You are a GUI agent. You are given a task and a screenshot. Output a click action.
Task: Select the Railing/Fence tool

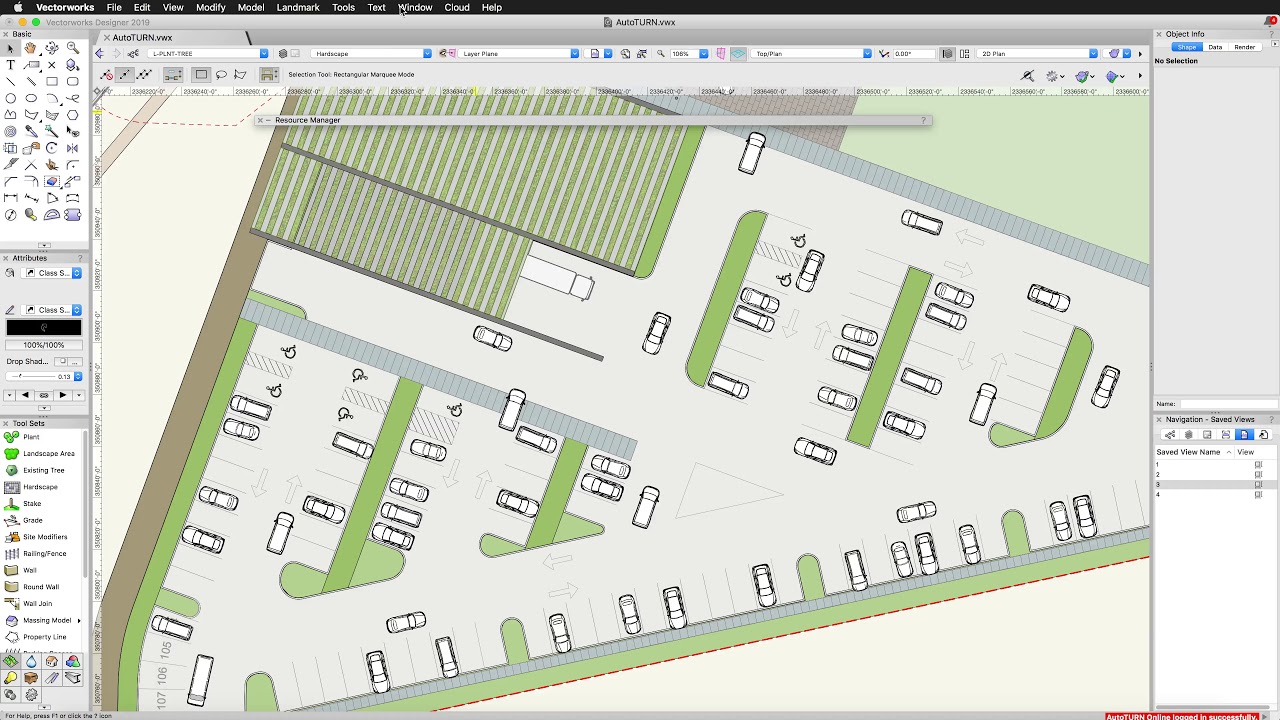click(36, 553)
